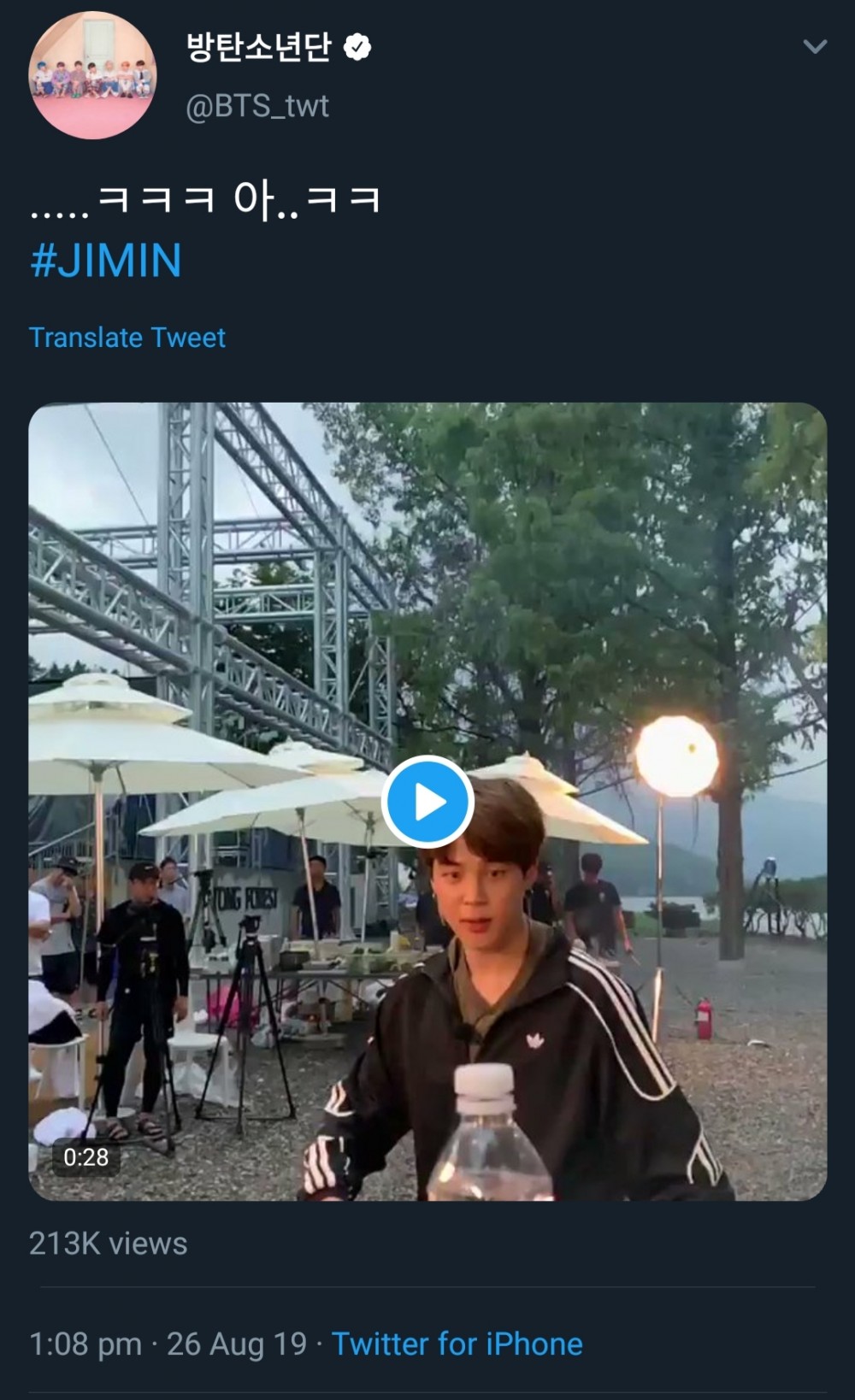The width and height of the screenshot is (855, 1400).
Task: Click the 1:08 pm timestamp
Action: point(85,1344)
